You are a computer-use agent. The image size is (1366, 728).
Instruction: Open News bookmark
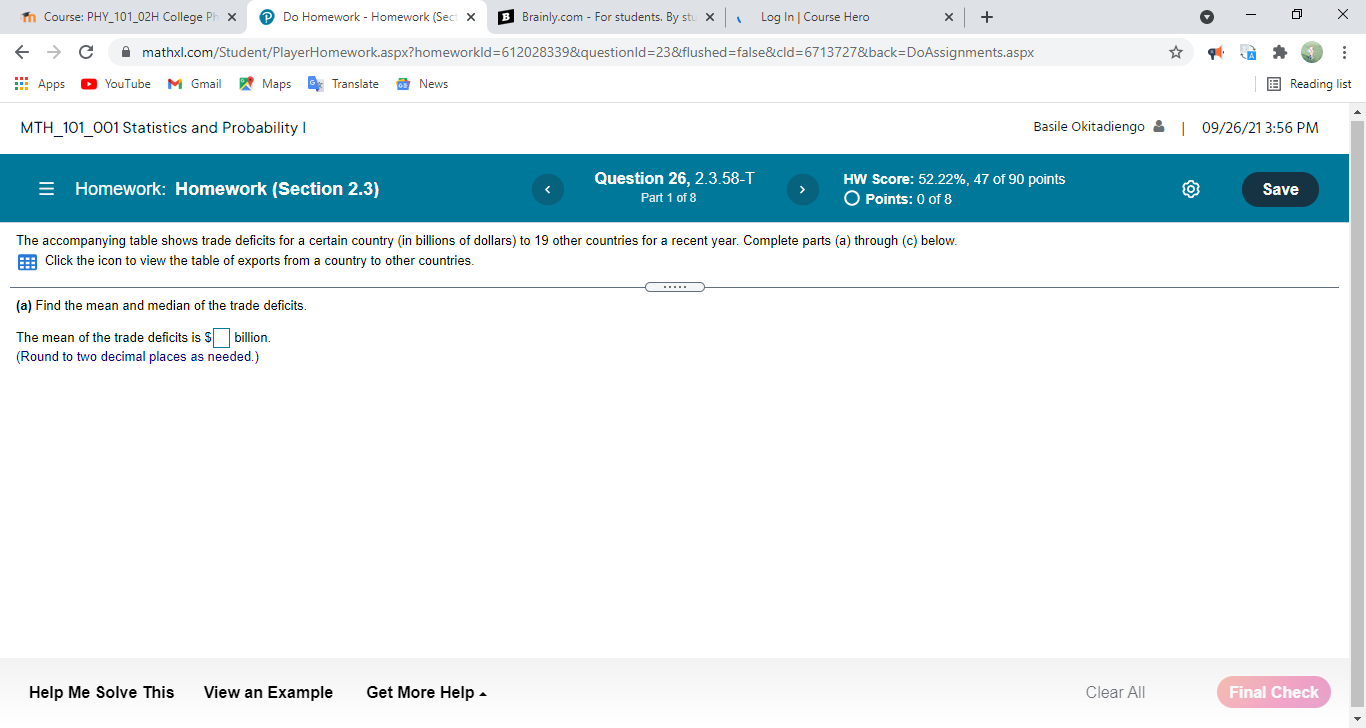[422, 84]
